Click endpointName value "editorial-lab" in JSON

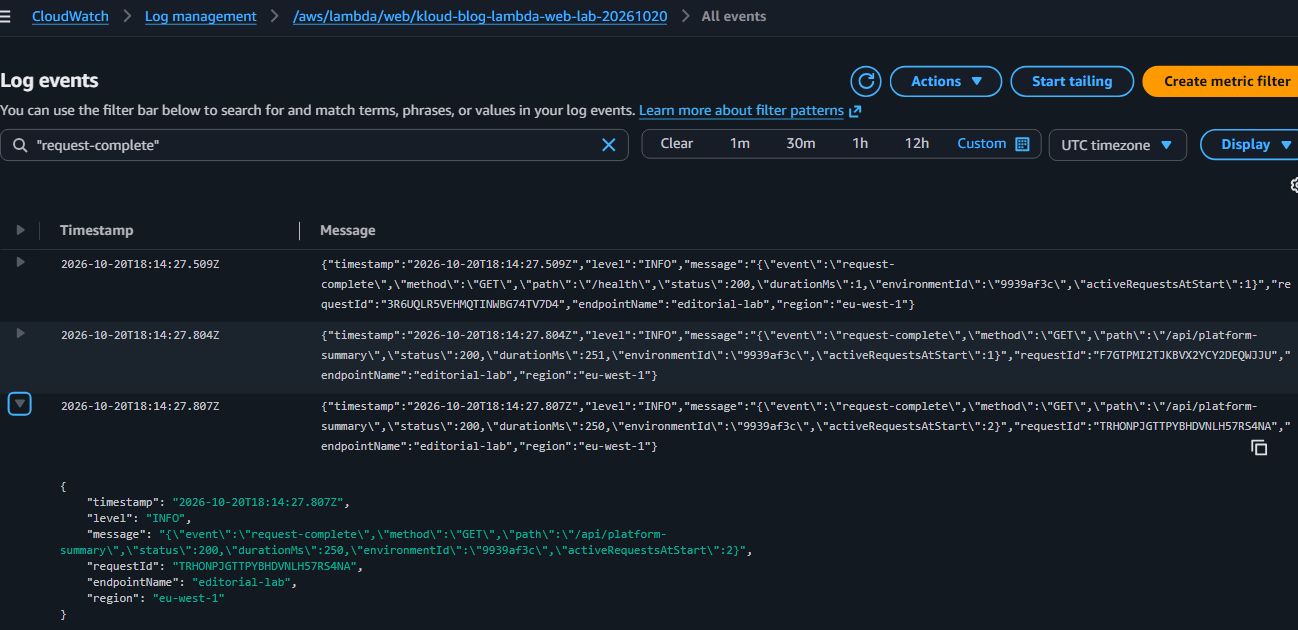click(244, 582)
